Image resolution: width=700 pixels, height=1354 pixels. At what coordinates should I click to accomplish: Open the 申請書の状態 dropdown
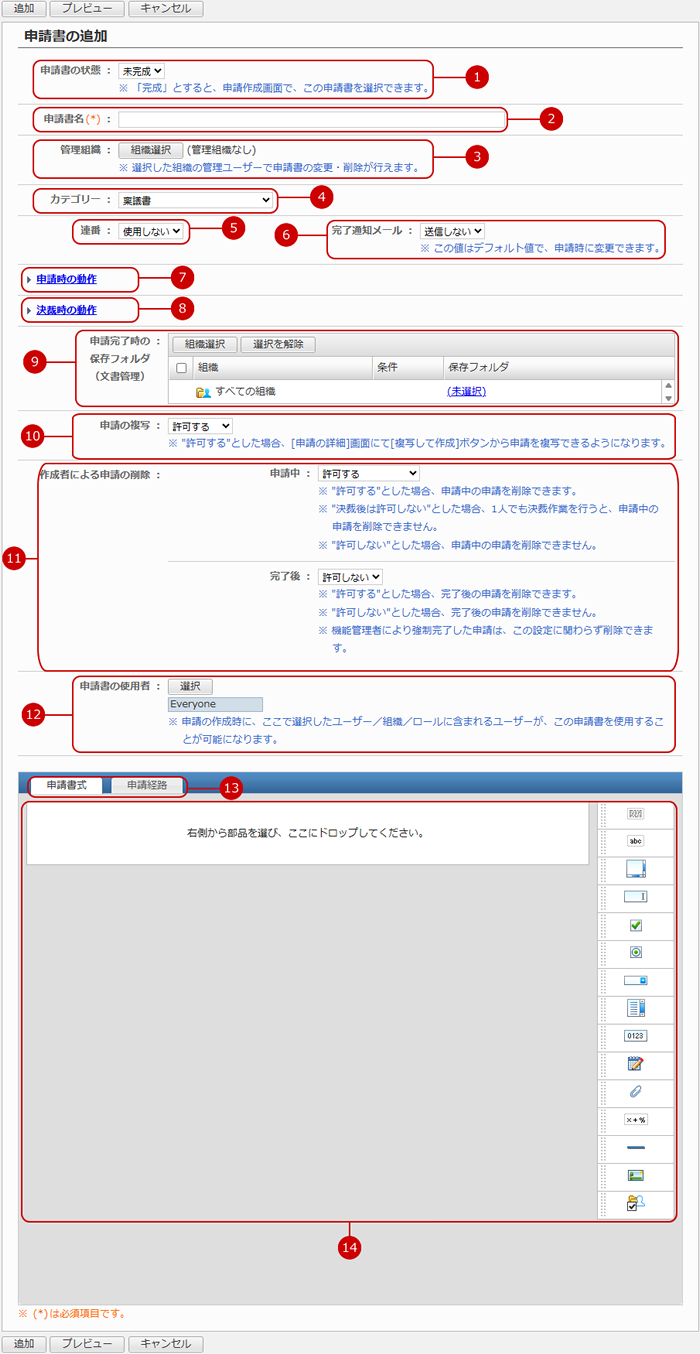[x=141, y=71]
